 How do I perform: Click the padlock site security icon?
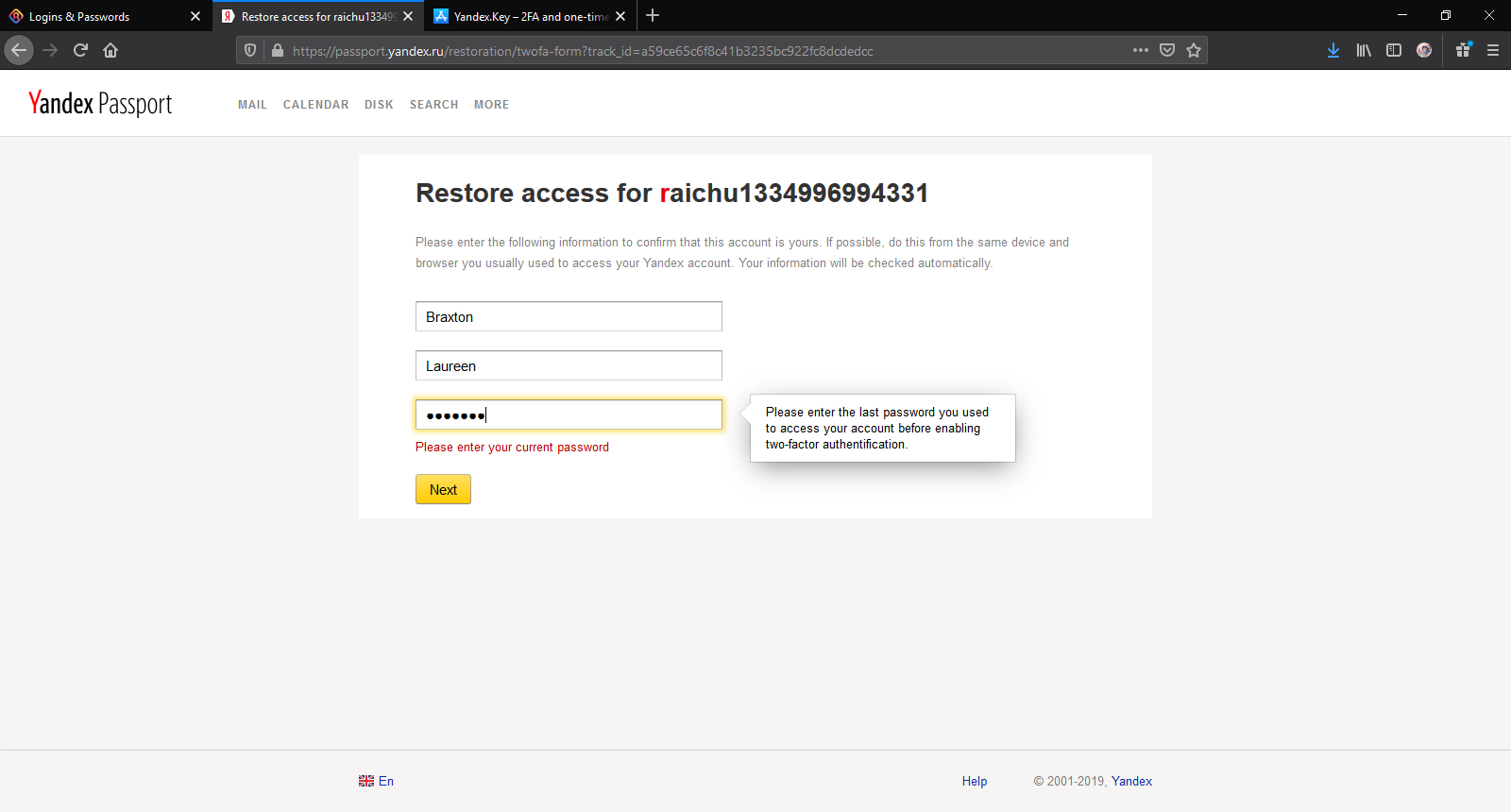(277, 50)
